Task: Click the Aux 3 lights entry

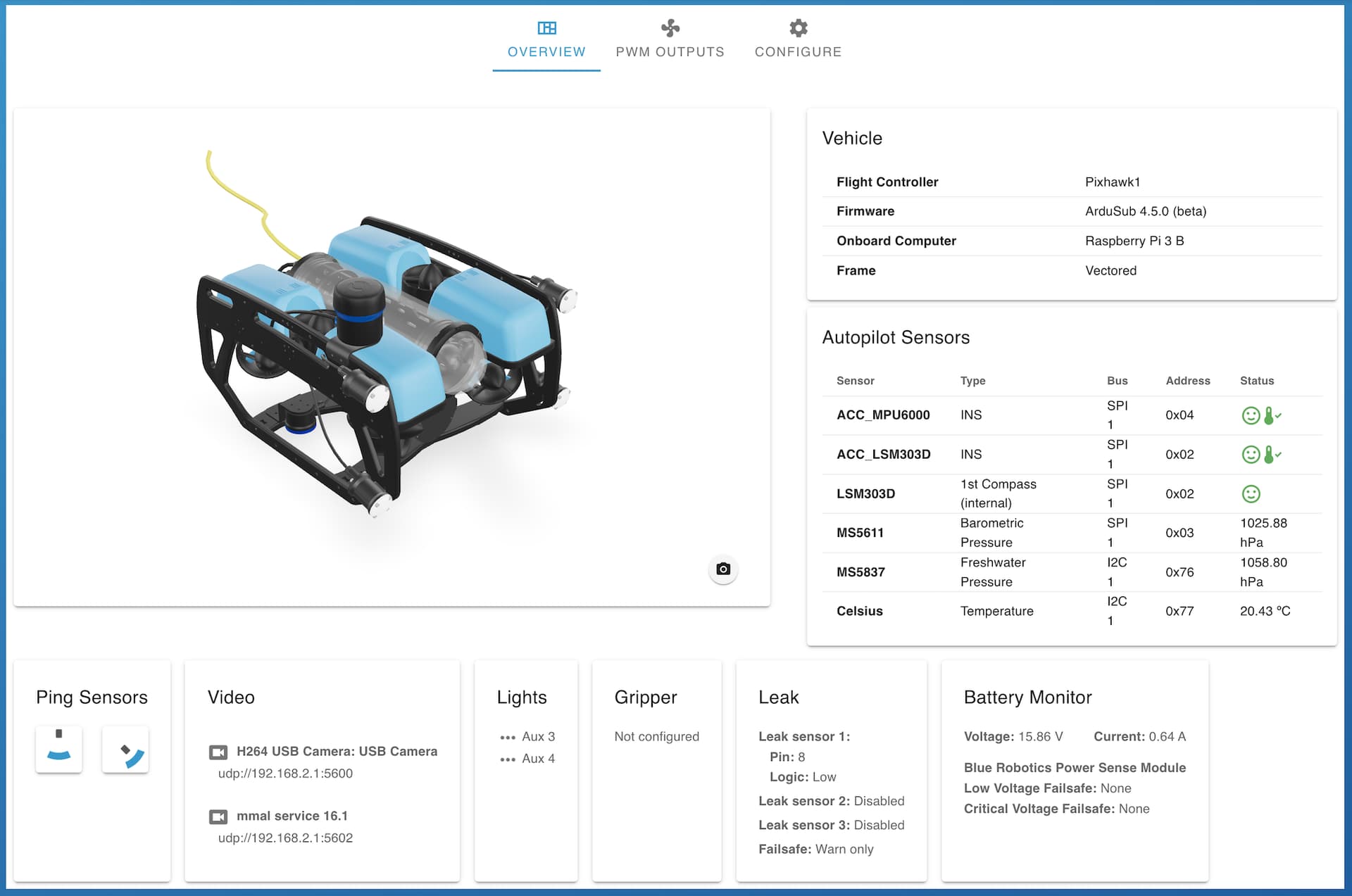Action: (x=538, y=736)
